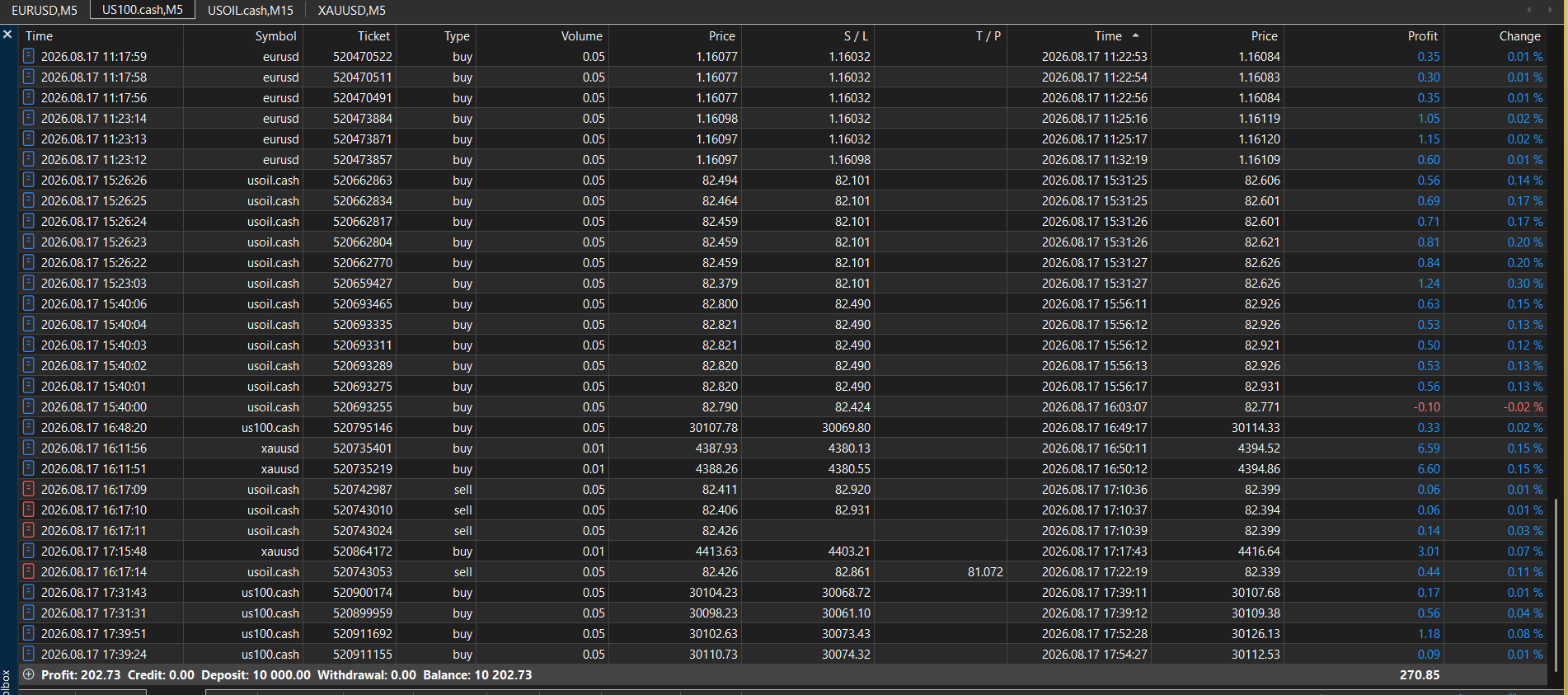Click the buy icon for ticket 520470491
Screen dimensions: 1568x695
29,97
